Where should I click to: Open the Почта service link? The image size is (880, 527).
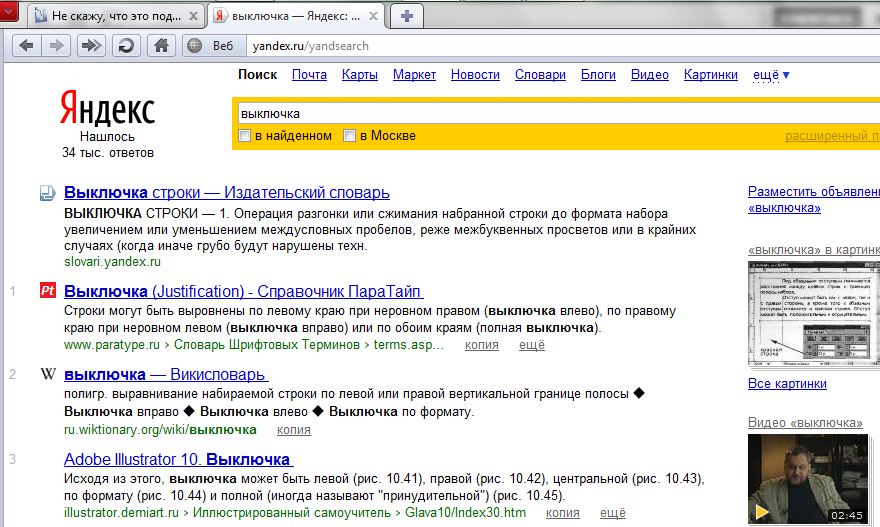click(309, 75)
